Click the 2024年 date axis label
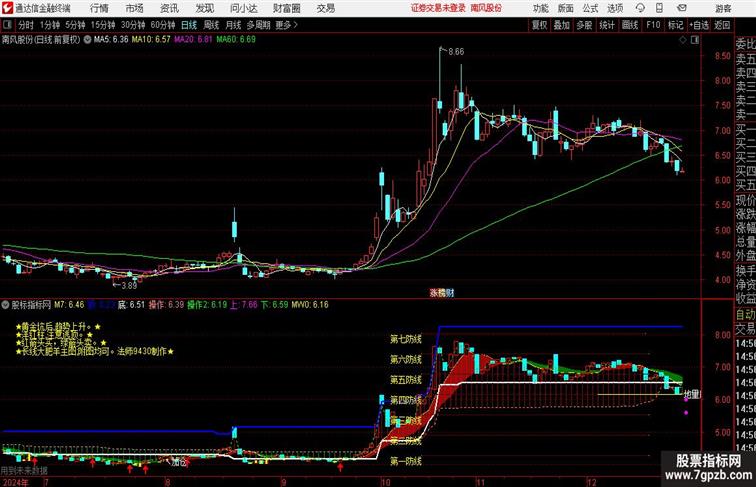Image resolution: width=756 pixels, height=487 pixels. pyautogui.click(x=15, y=482)
